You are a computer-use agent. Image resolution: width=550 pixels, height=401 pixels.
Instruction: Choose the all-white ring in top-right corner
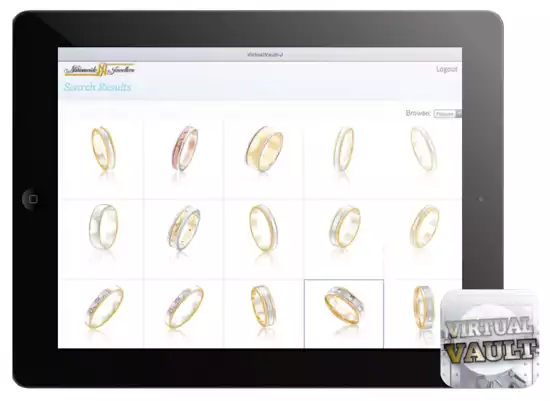(423, 149)
